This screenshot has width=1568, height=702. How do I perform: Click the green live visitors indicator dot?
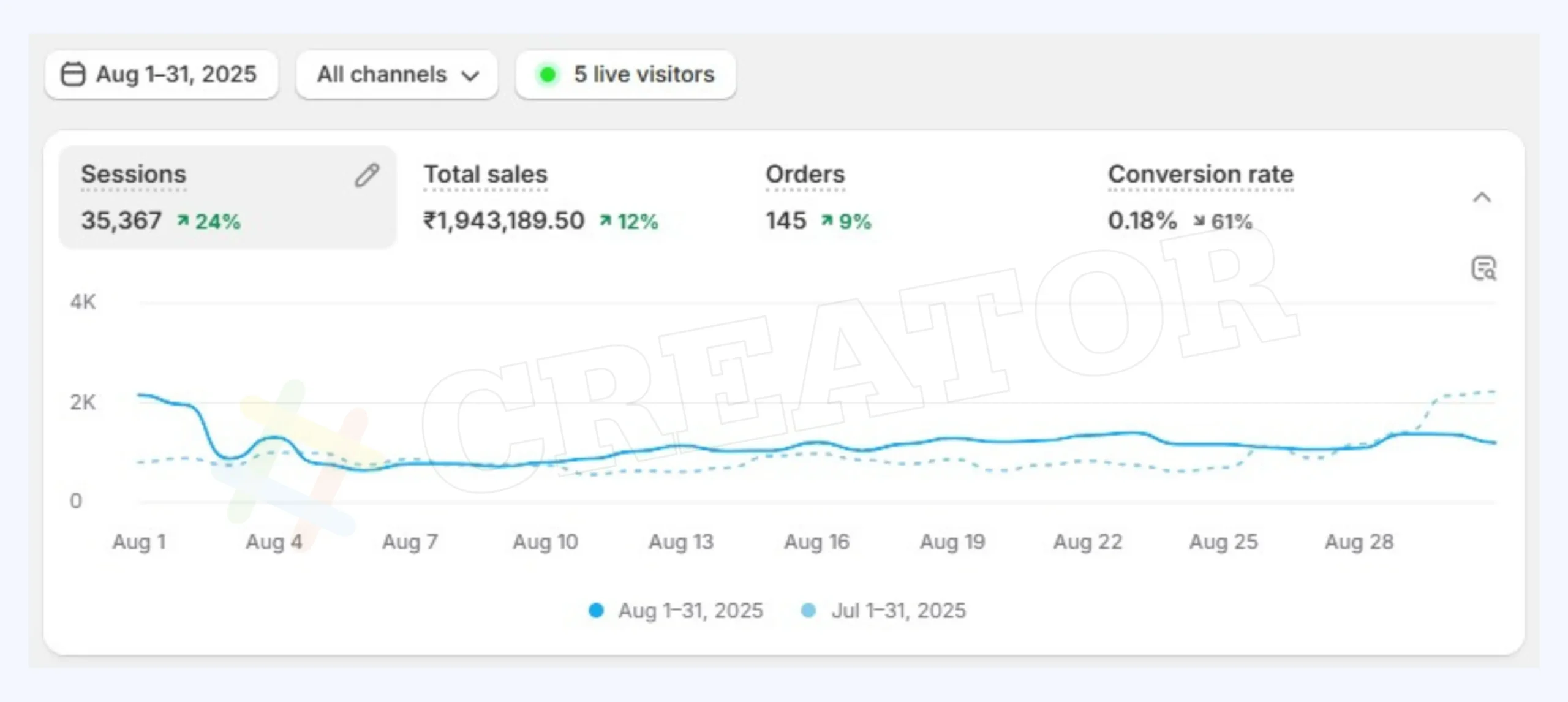(x=548, y=75)
